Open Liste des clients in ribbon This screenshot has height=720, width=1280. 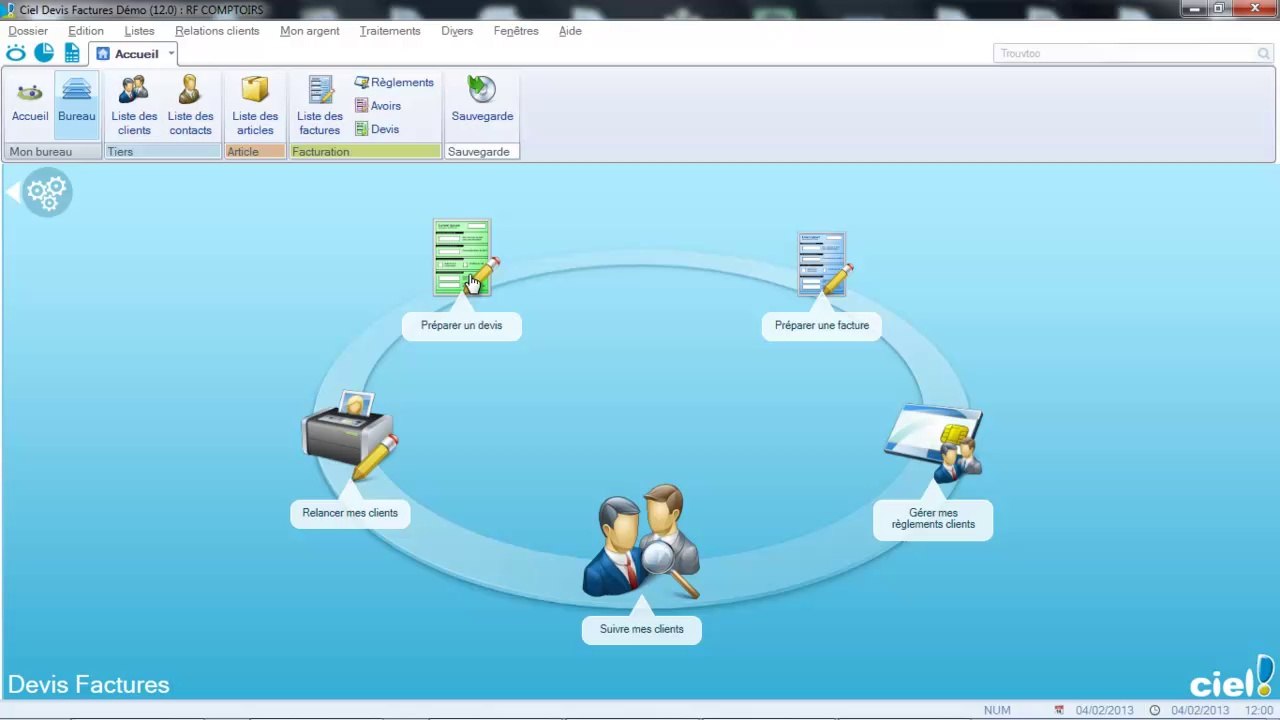click(134, 106)
